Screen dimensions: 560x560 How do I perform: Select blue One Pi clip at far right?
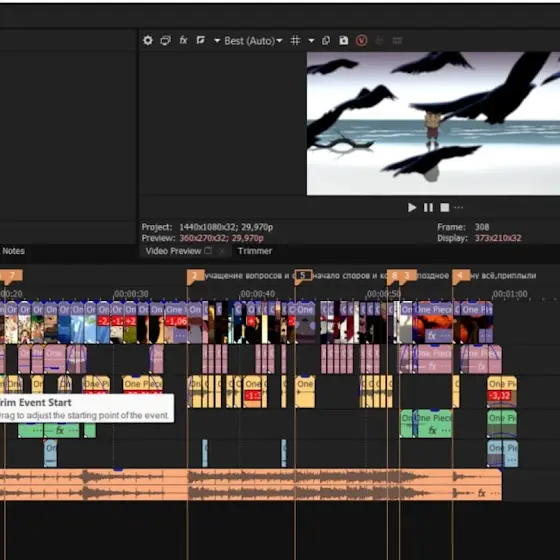click(x=502, y=453)
